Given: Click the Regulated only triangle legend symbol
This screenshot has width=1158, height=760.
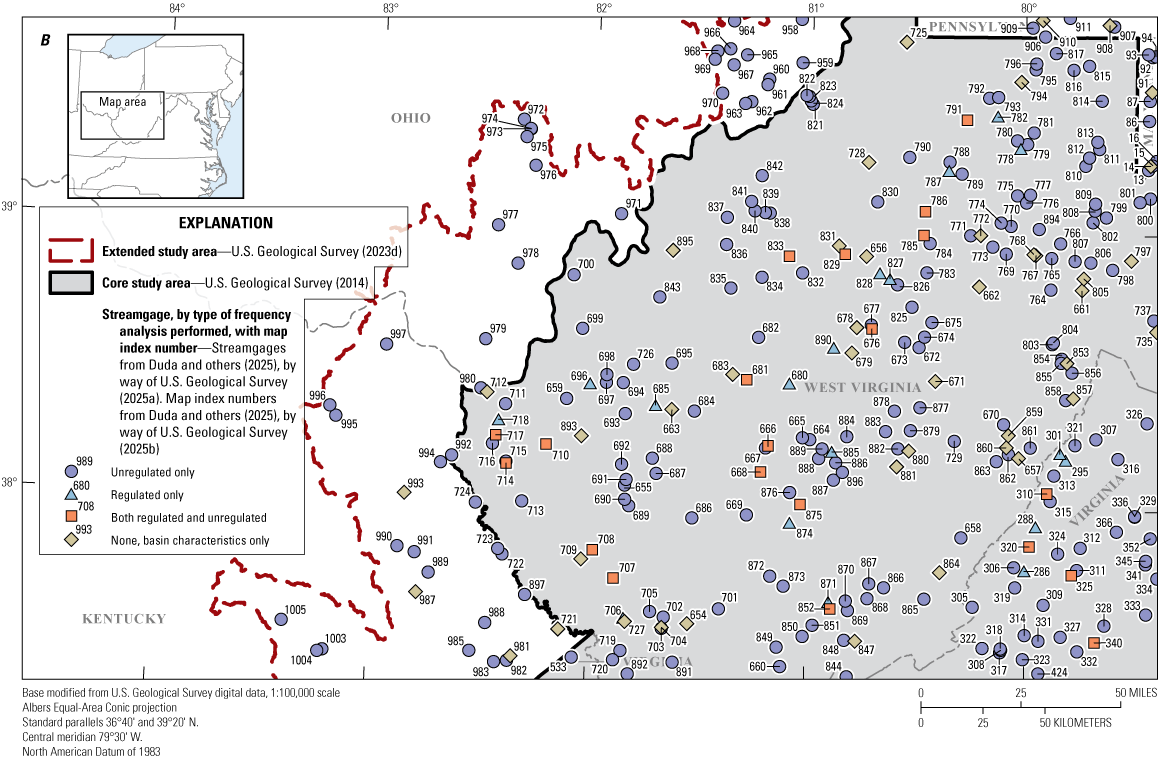Looking at the screenshot, I should pos(71,494).
